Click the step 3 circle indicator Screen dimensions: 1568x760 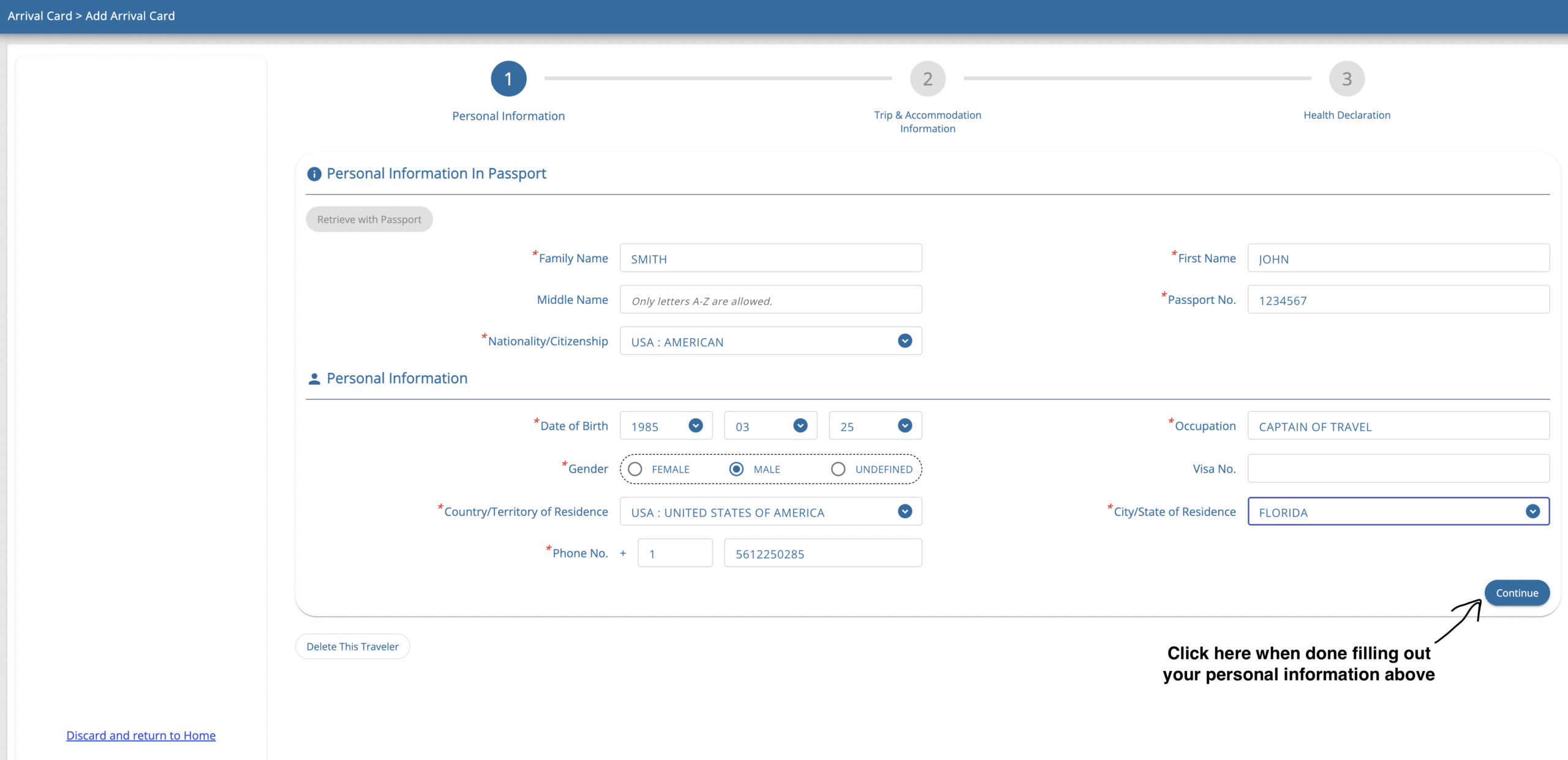1346,78
